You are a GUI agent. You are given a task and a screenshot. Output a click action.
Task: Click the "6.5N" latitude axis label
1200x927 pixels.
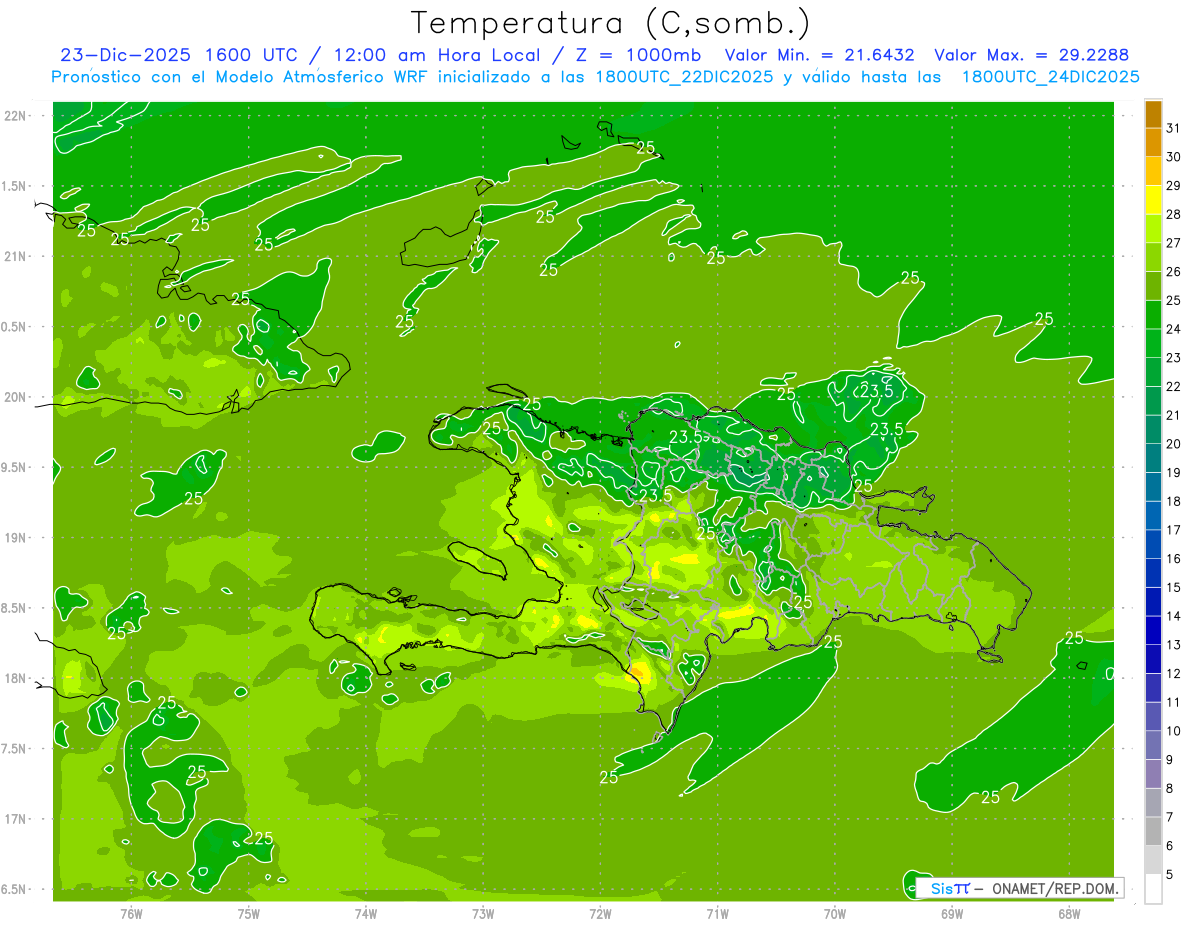click(x=15, y=889)
